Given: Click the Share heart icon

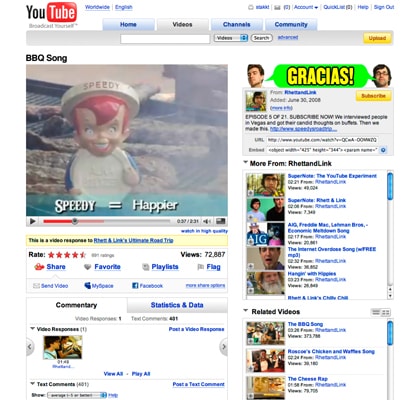Looking at the screenshot, I should click(x=39, y=267).
